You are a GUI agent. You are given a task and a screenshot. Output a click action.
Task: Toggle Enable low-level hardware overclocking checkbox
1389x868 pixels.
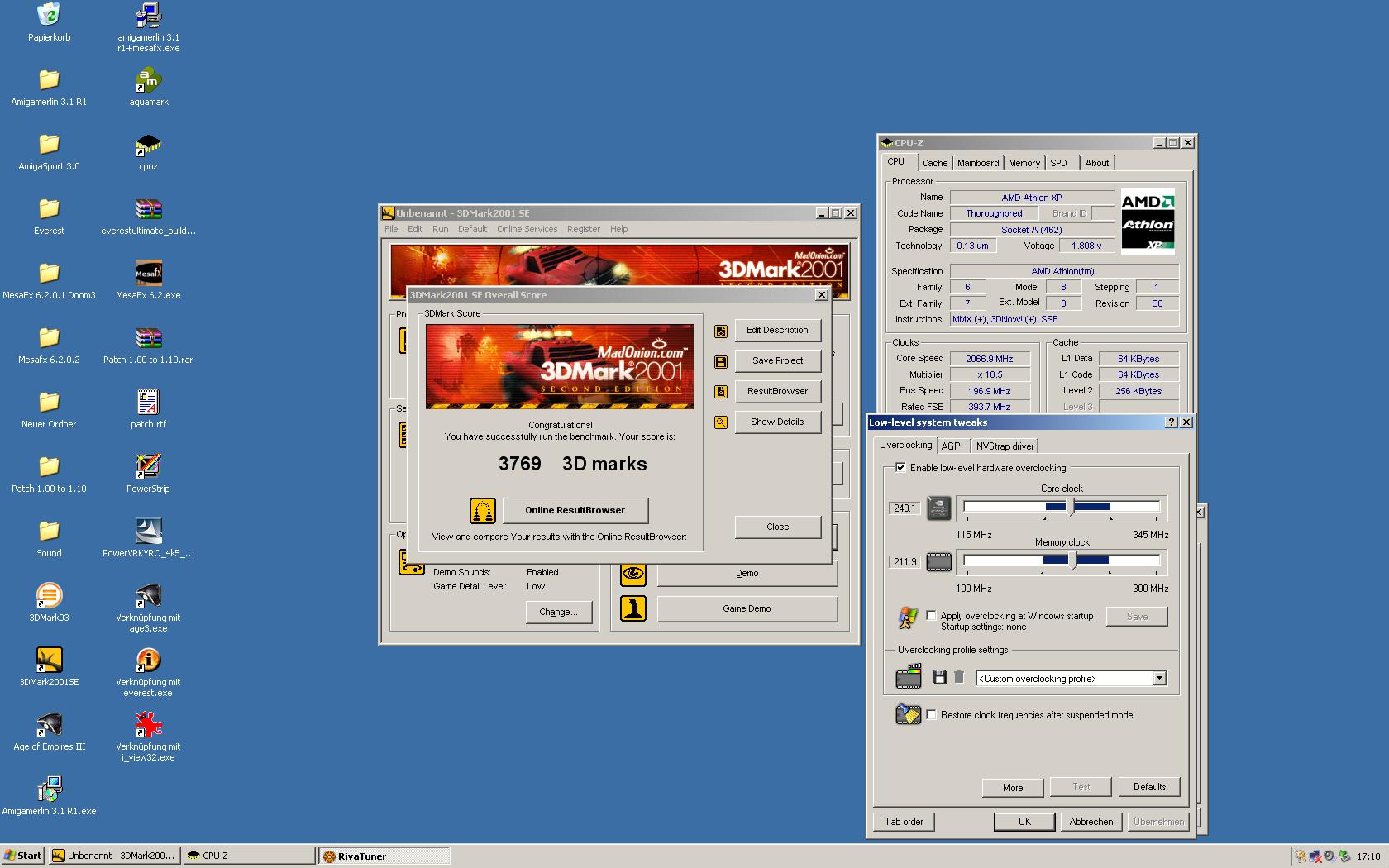point(900,468)
